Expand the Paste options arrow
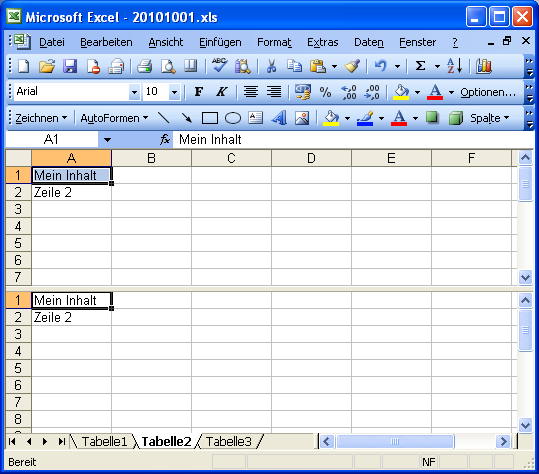 [334, 66]
